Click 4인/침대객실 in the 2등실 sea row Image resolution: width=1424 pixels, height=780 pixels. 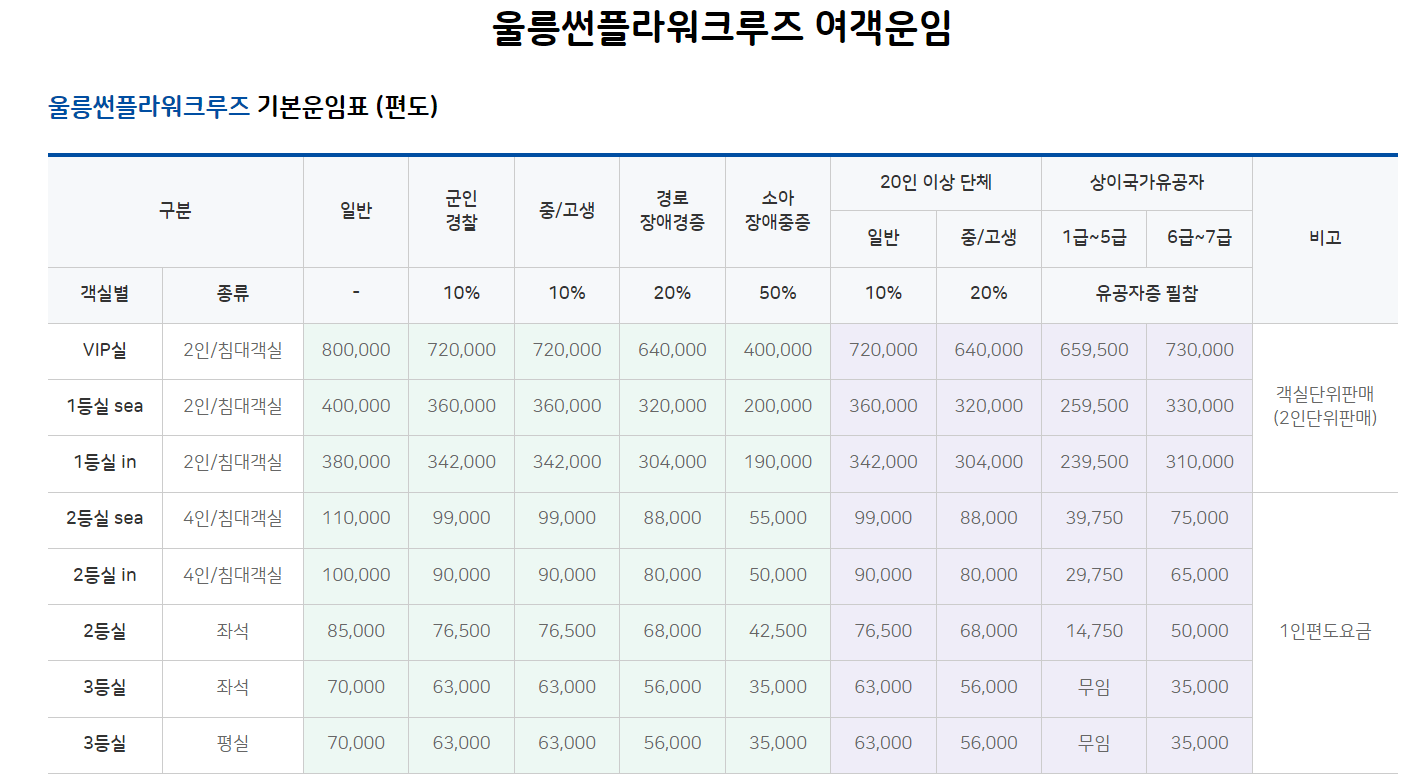click(x=233, y=518)
